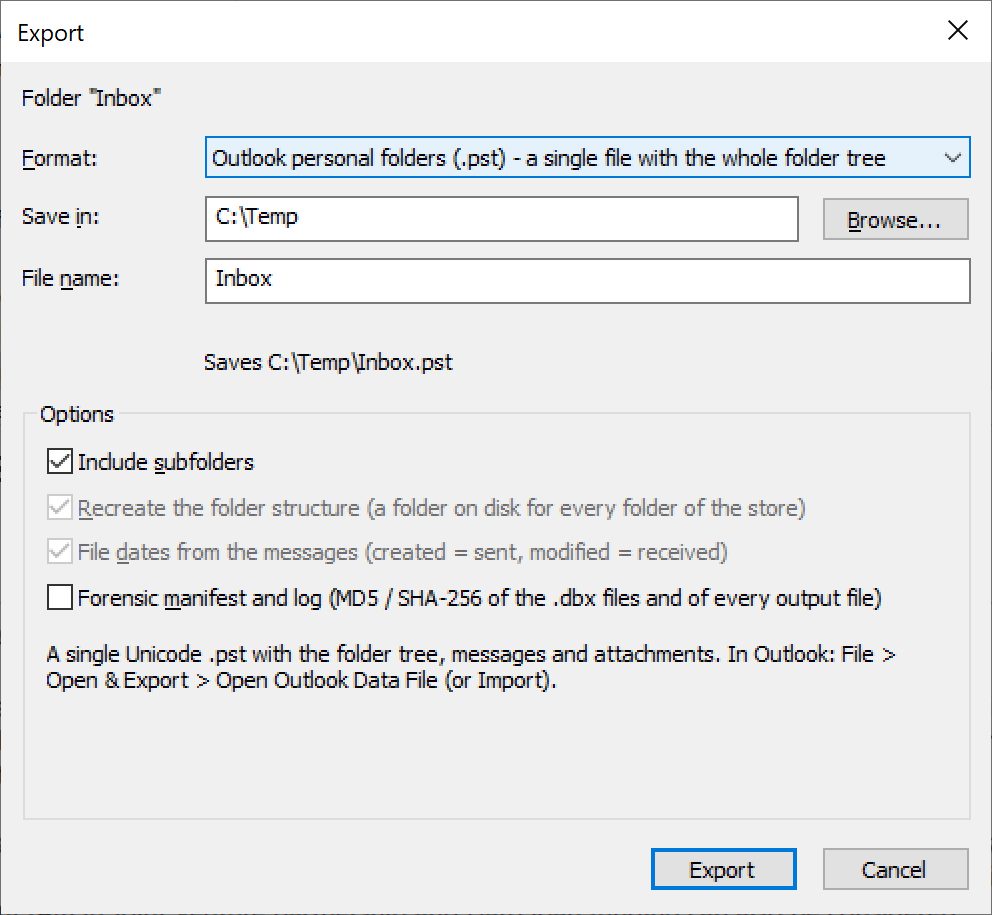This screenshot has height=915, width=992.
Task: Click the Folder "Inbox" label
Action: tap(91, 98)
